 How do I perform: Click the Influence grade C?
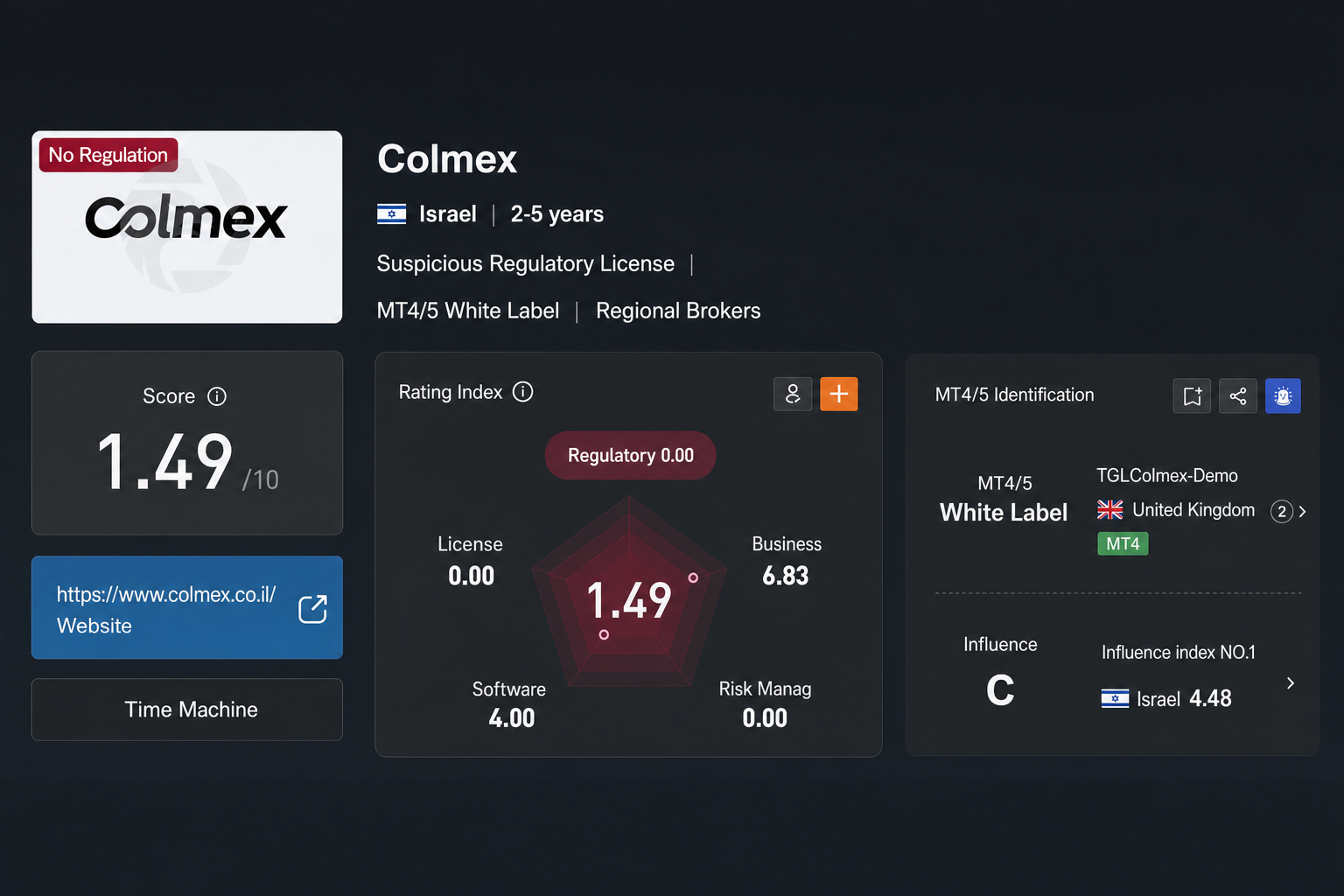tap(1000, 690)
